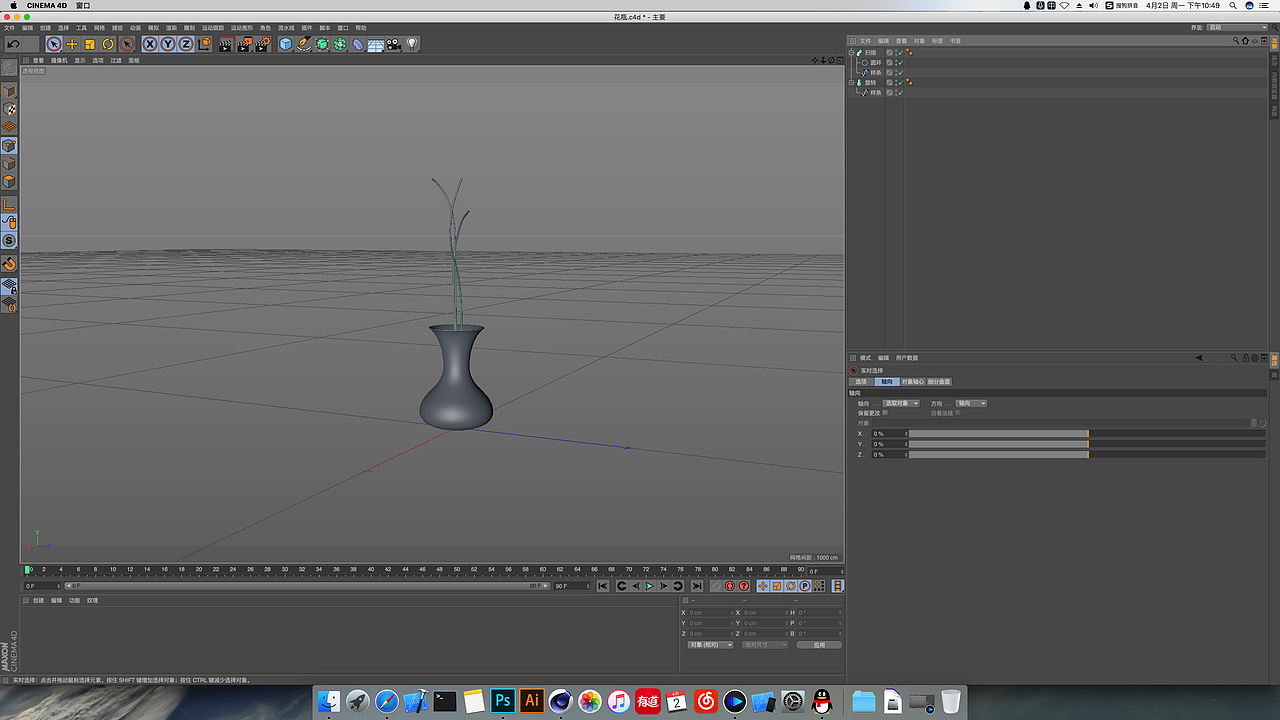Search objects with the Object Manager magnifier icon
Viewport: 1280px width, 720px height.
pyautogui.click(x=1236, y=41)
